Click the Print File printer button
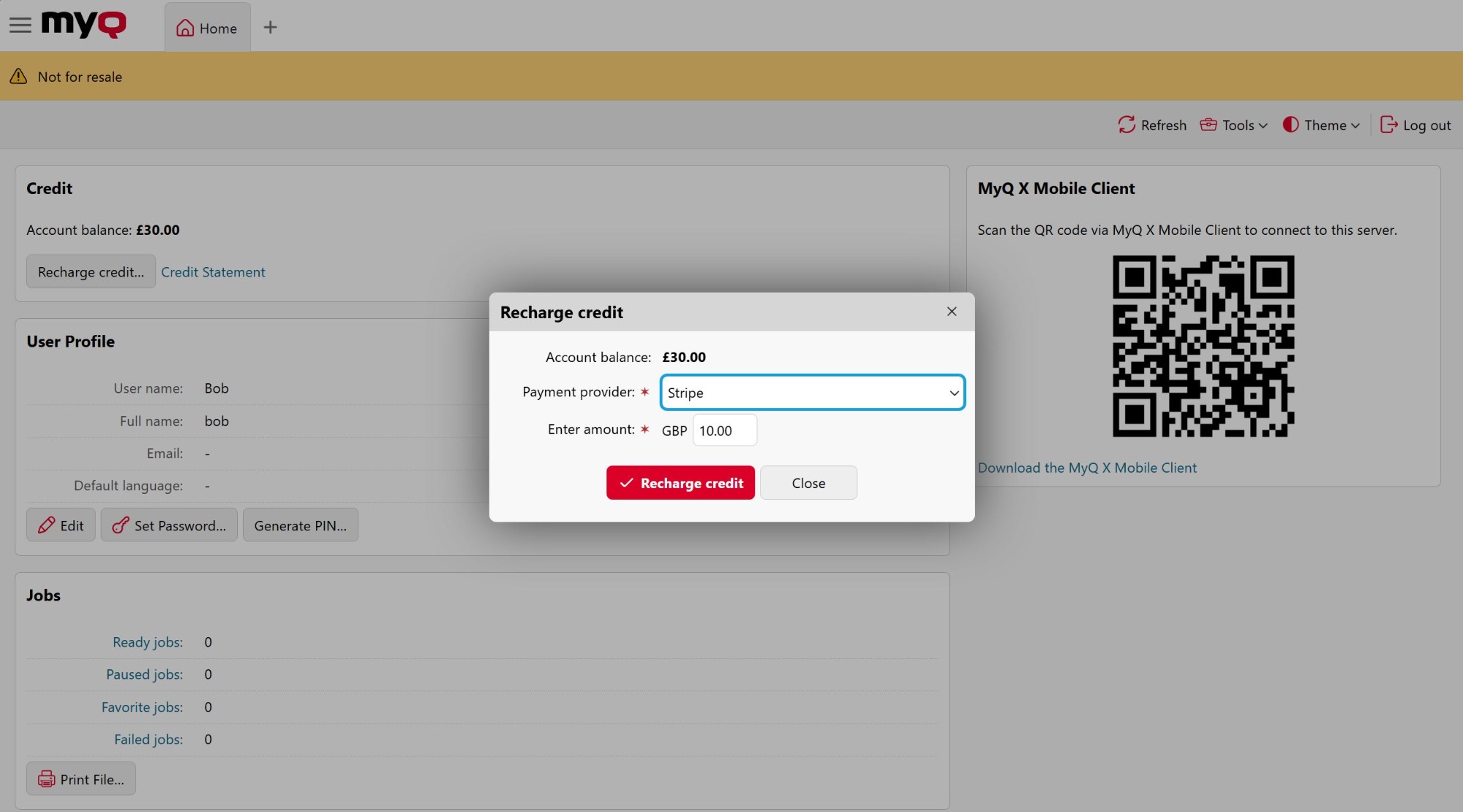 pyautogui.click(x=81, y=779)
